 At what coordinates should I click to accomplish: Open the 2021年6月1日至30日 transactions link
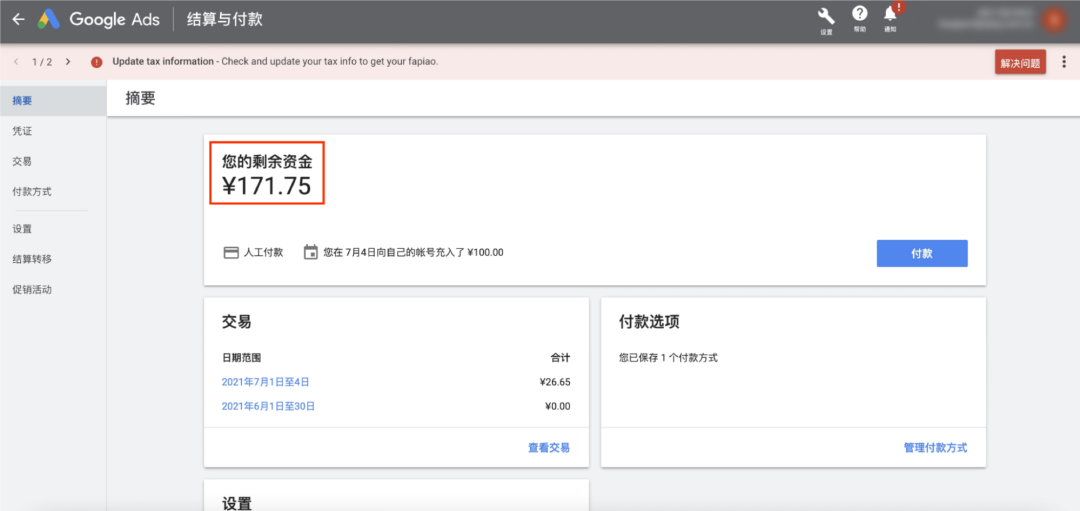coord(268,406)
